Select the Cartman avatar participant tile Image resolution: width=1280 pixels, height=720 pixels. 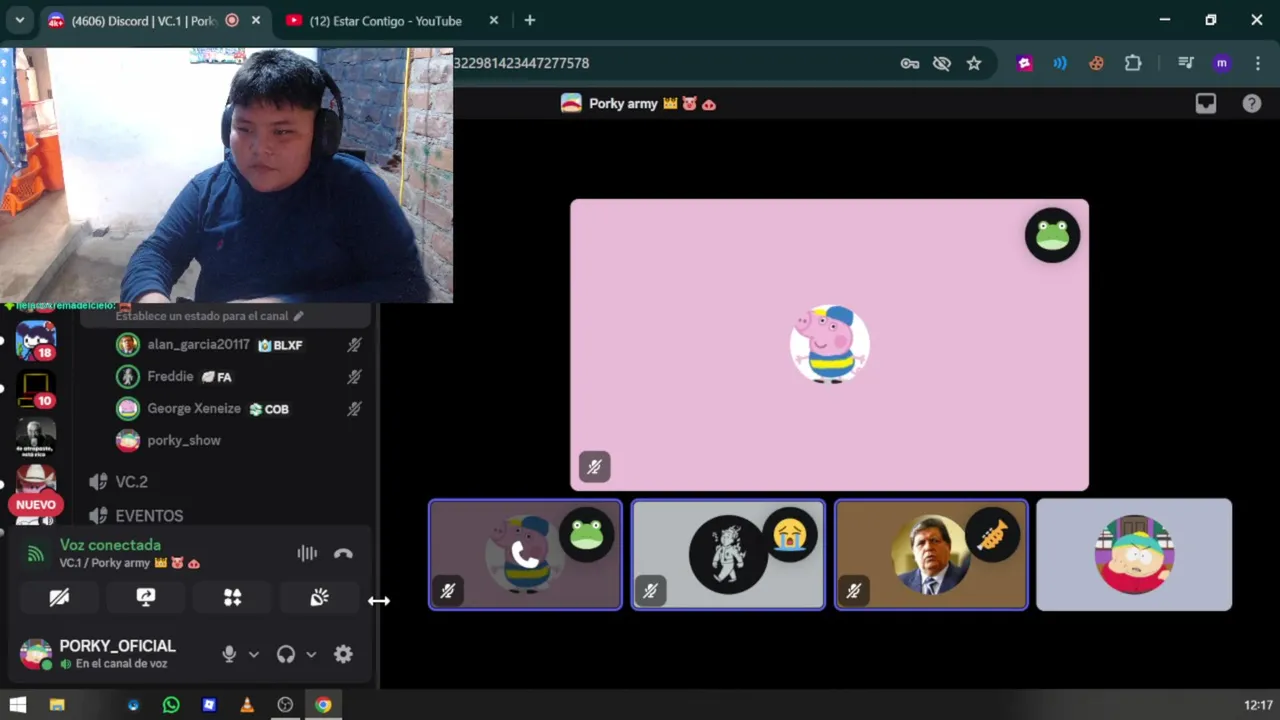pyautogui.click(x=1134, y=554)
